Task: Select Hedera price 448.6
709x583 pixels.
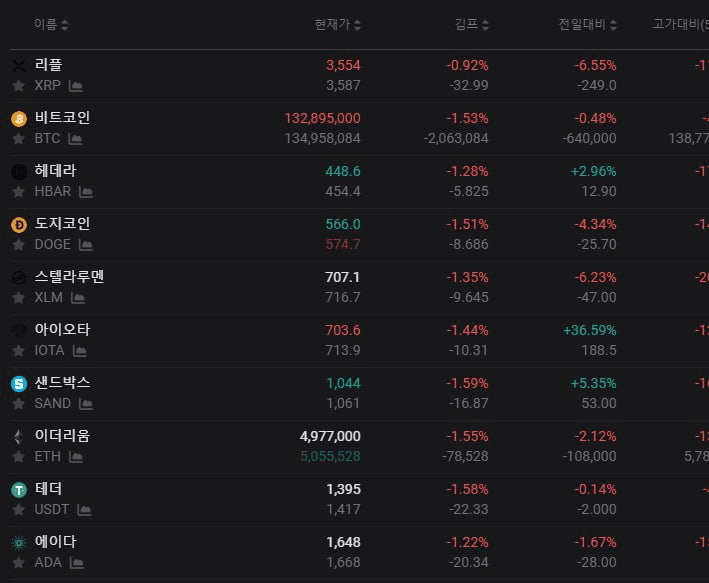Action: point(343,171)
